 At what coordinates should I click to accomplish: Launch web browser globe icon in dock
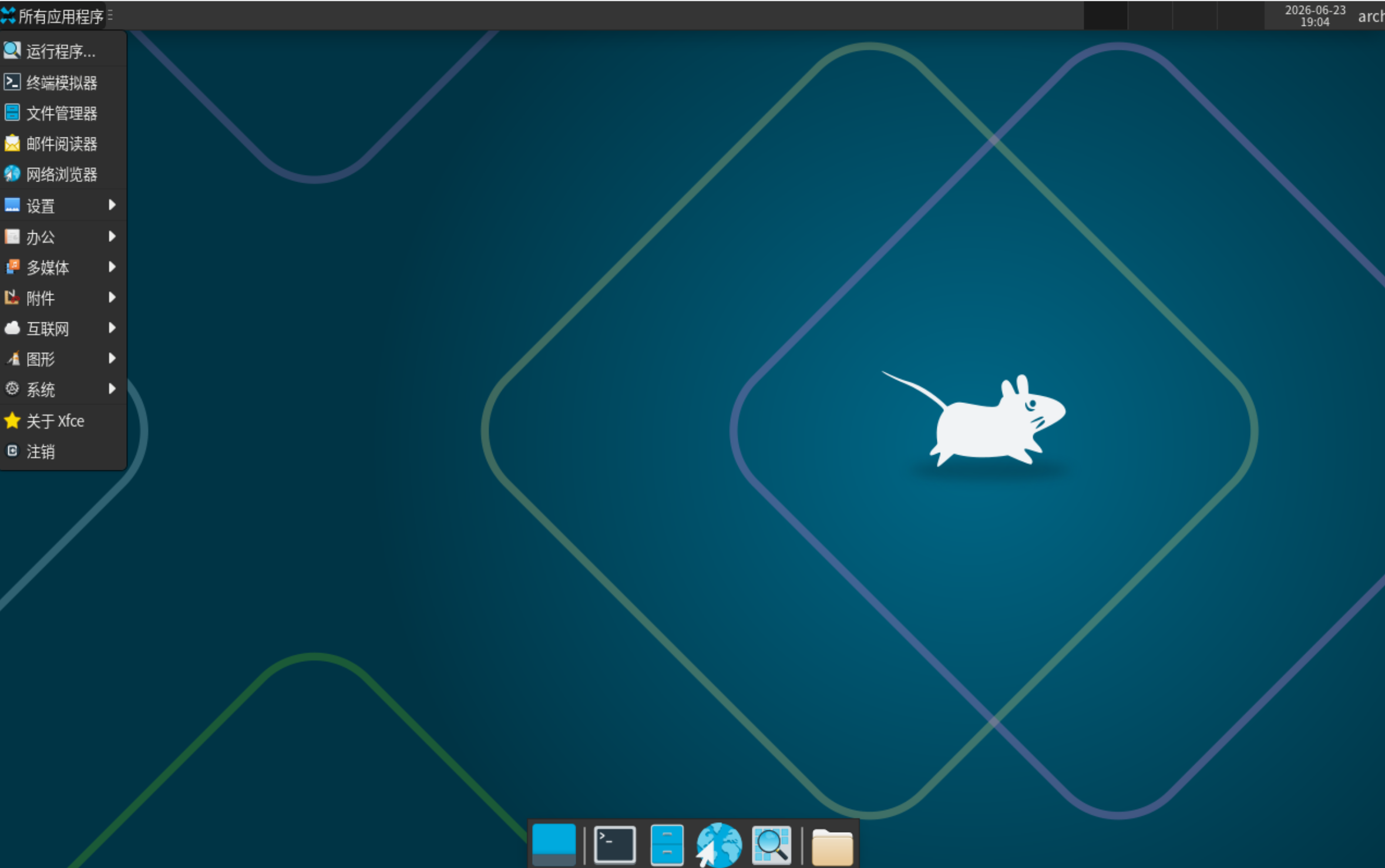pos(718,845)
